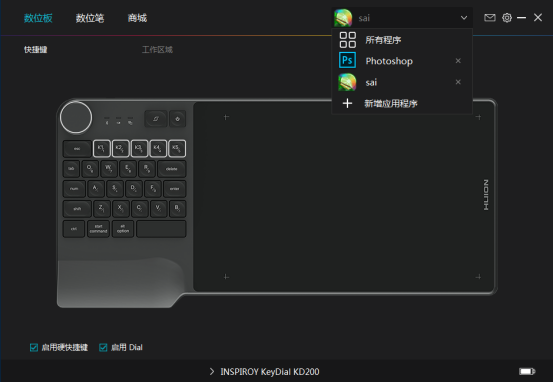The image size is (554, 382).
Task: Click the F key on the keypad
Action: [153, 189]
